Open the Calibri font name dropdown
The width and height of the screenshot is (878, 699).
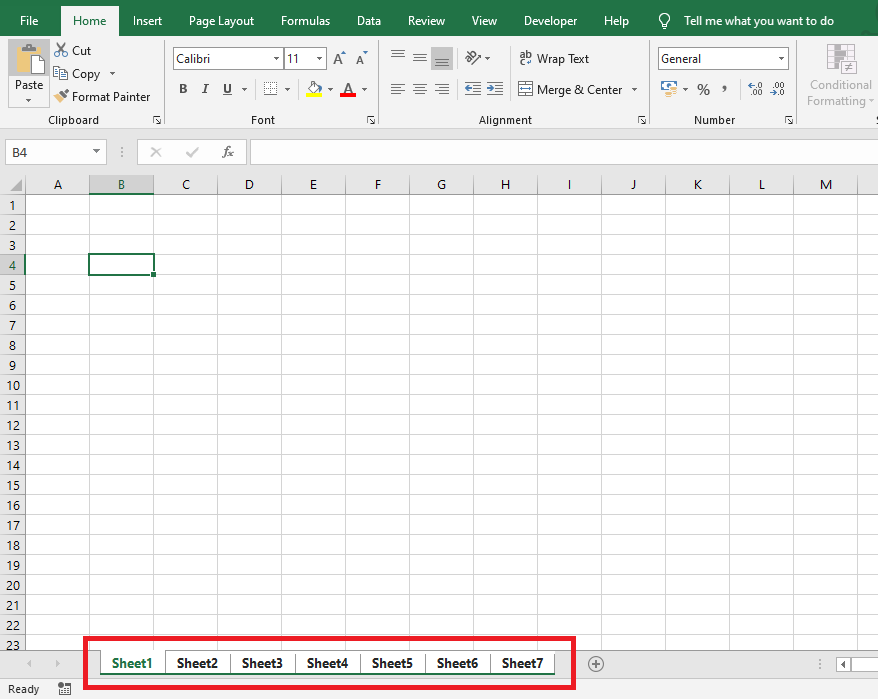pyautogui.click(x=276, y=59)
